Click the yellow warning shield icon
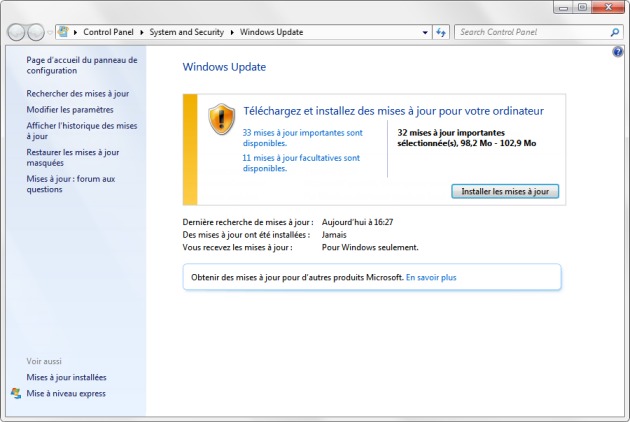The height and width of the screenshot is (422, 630). point(221,119)
